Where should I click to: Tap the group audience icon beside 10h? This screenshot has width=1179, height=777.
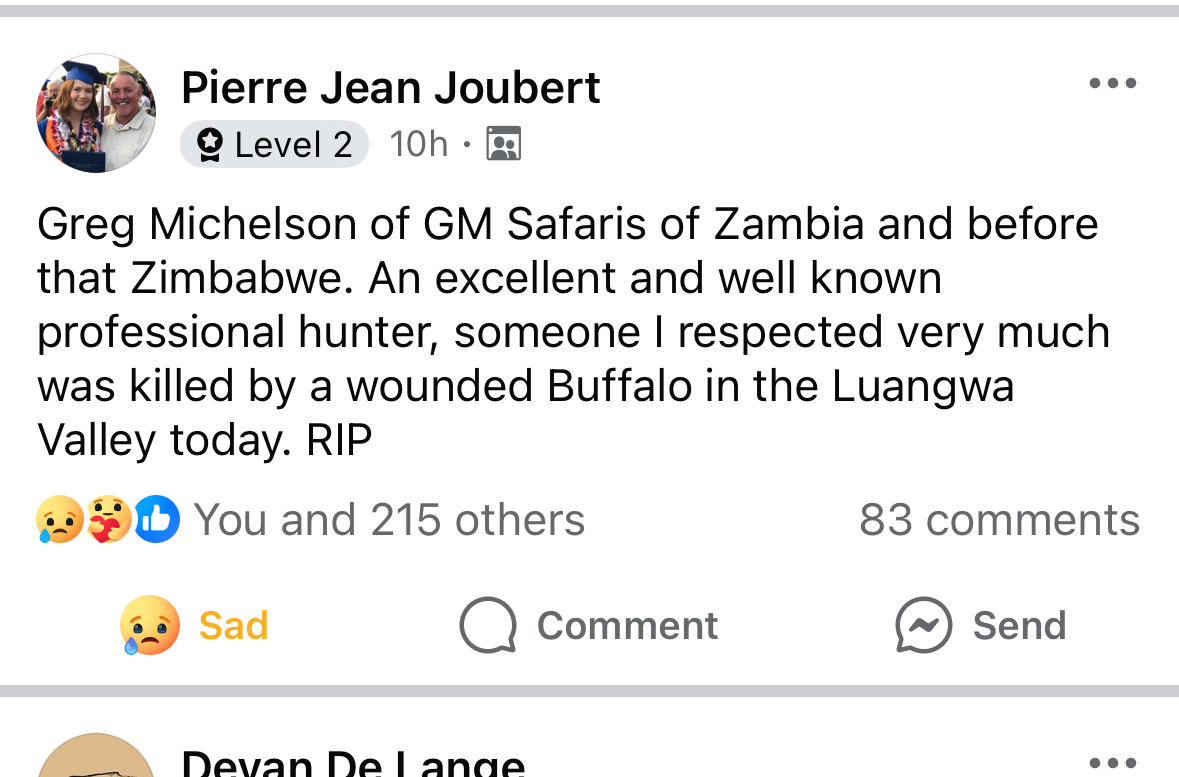pyautogui.click(x=504, y=145)
